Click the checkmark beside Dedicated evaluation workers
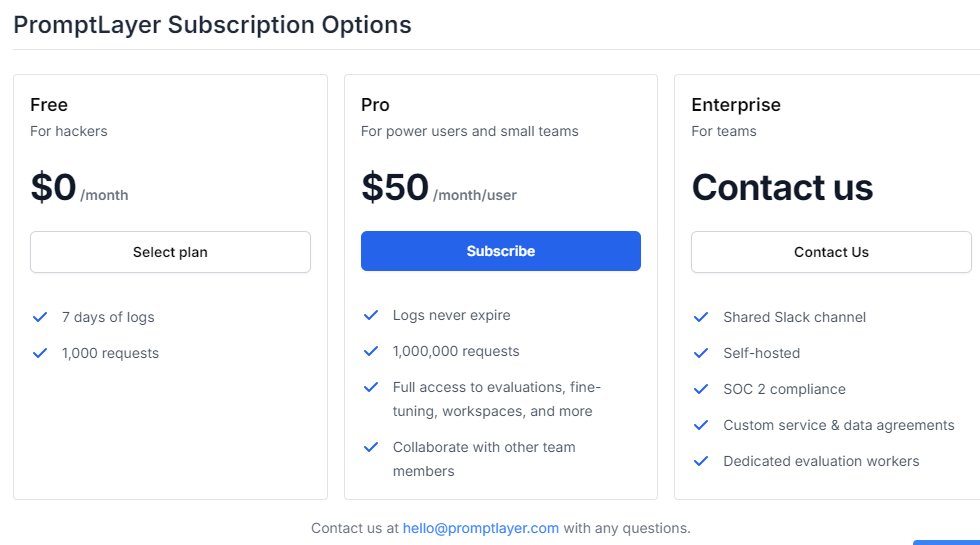Screen dimensions: 980x545 pyautogui.click(x=701, y=461)
